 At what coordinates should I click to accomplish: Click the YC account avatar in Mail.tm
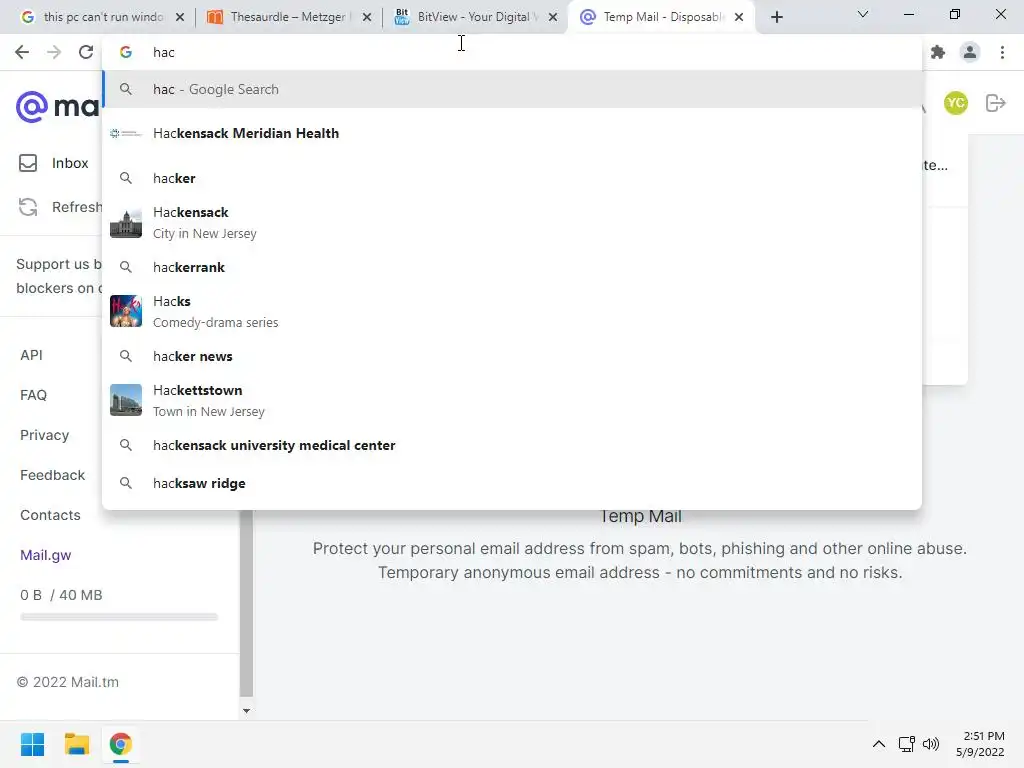click(955, 103)
